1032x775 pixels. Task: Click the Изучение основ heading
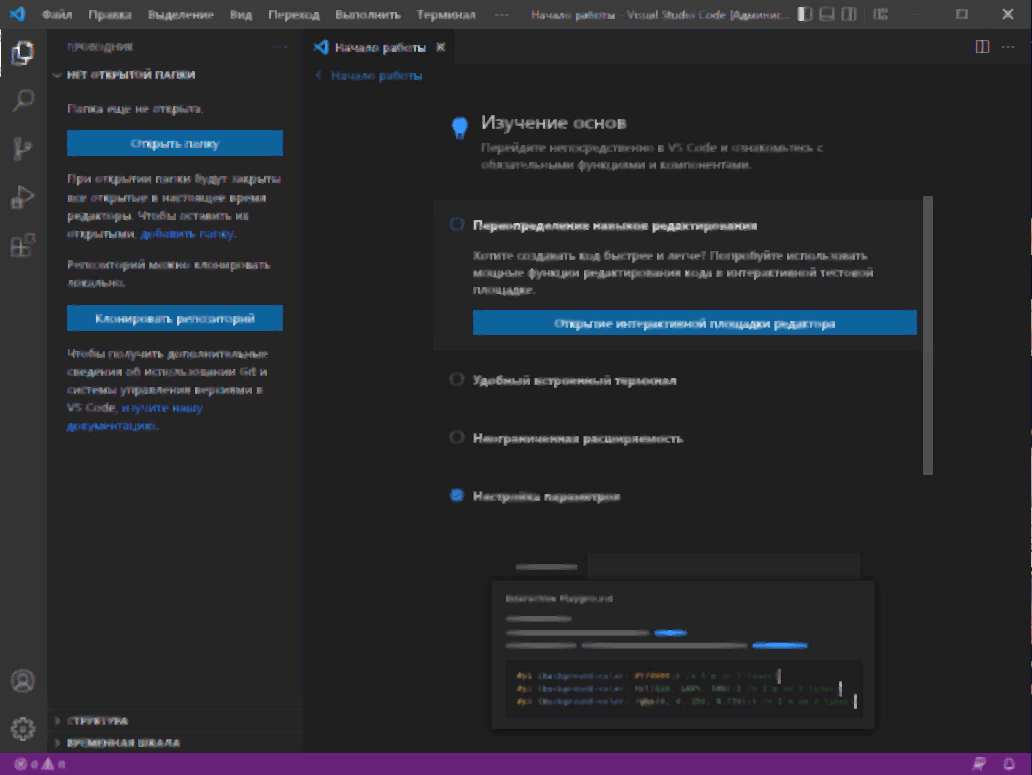click(x=553, y=122)
